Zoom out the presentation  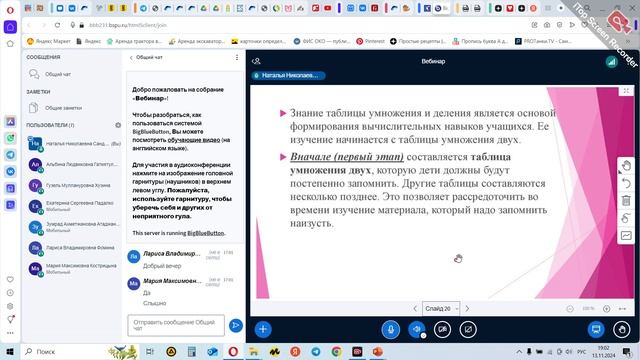coord(570,309)
